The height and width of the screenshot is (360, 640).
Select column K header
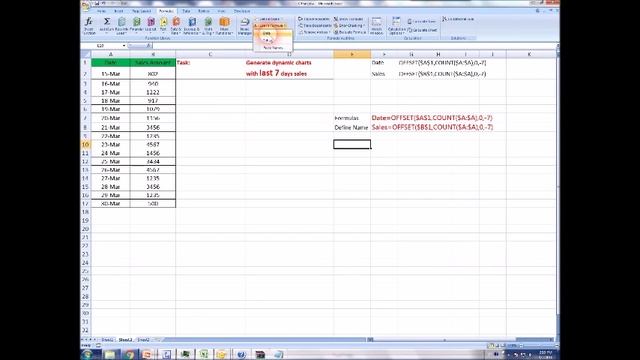pos(529,54)
